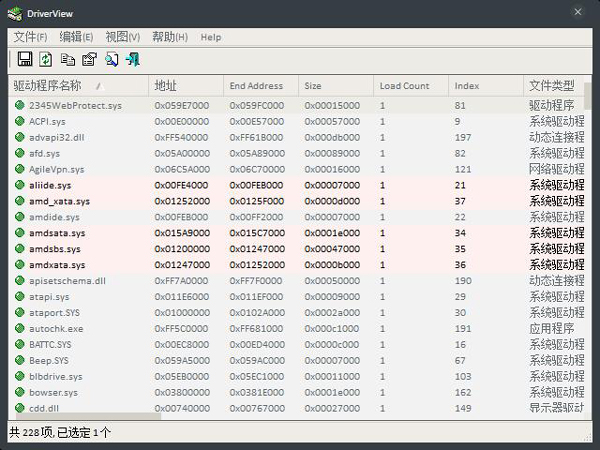The image size is (600, 450).
Task: Open the 帮助(H) menu
Action: [170, 37]
